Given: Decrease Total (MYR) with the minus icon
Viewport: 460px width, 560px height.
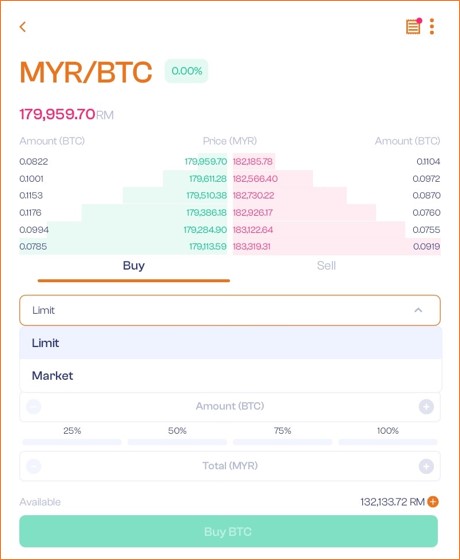Looking at the screenshot, I should [x=34, y=466].
